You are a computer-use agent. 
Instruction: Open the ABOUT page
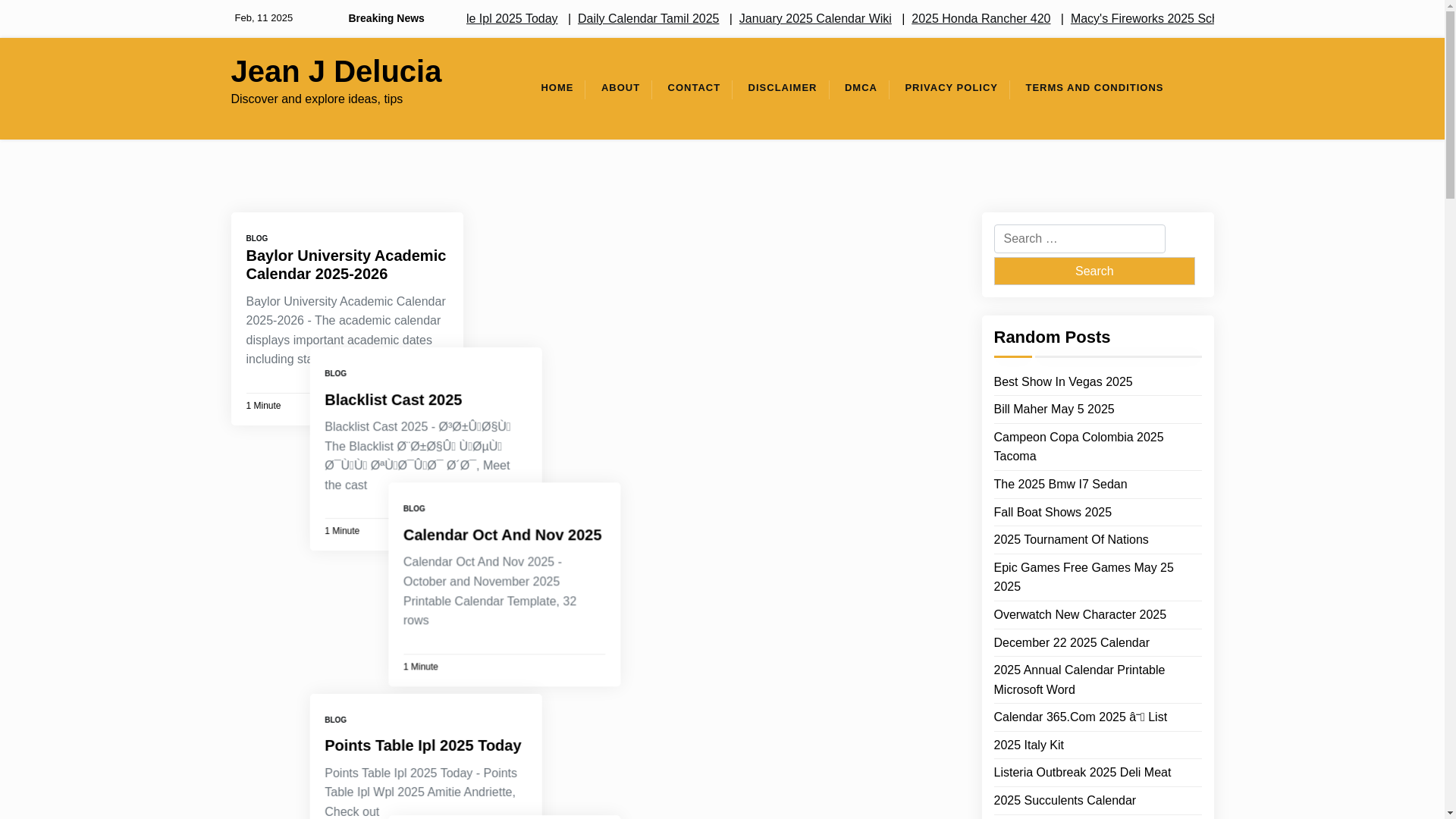tap(620, 88)
